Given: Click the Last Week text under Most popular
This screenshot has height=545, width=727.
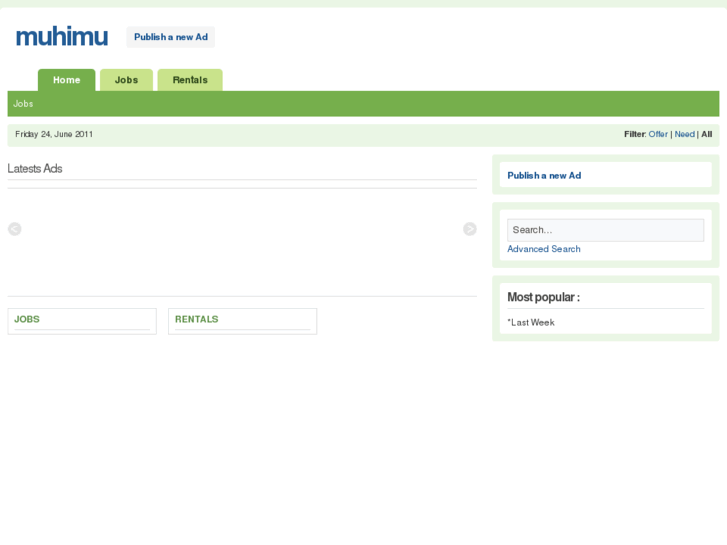Looking at the screenshot, I should pyautogui.click(x=531, y=322).
